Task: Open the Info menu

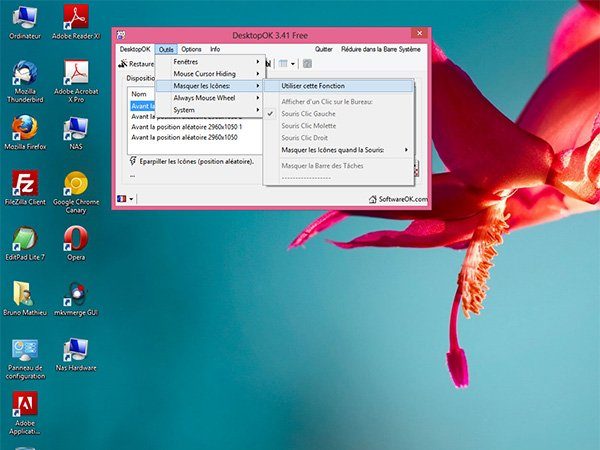Action: point(215,49)
